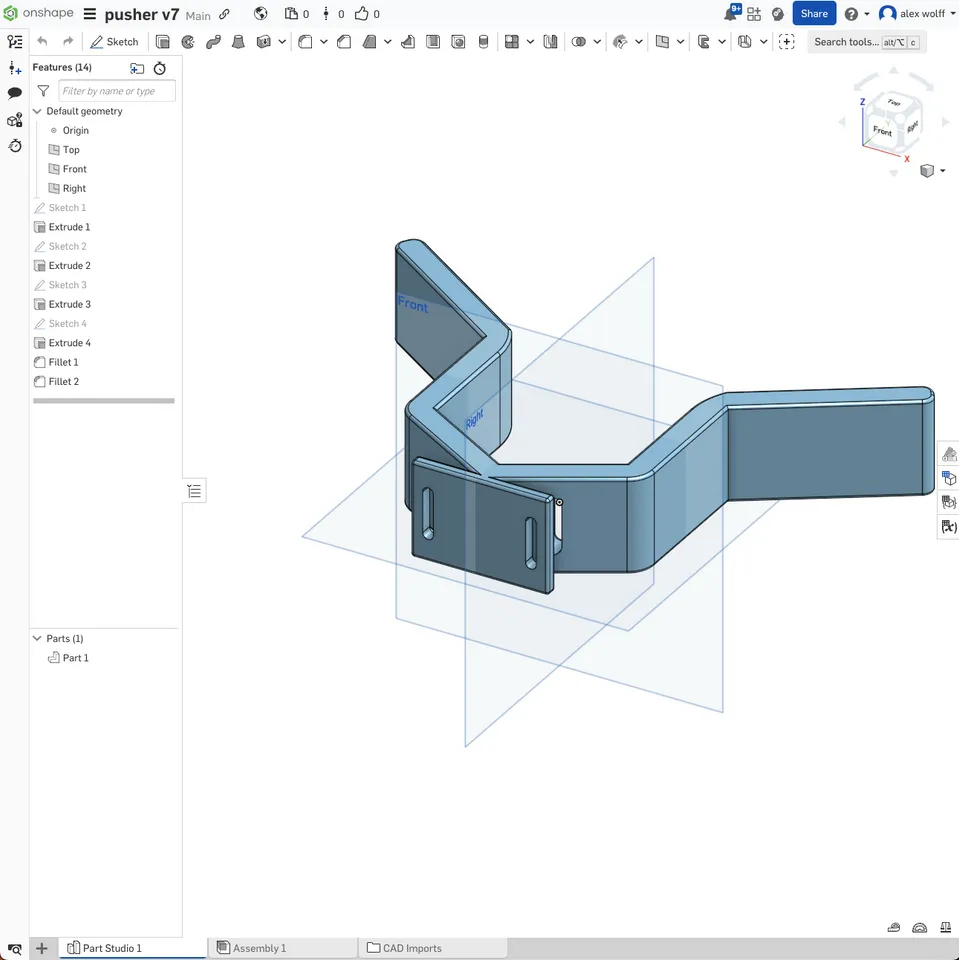Collapse the Parts (1) list

point(38,638)
